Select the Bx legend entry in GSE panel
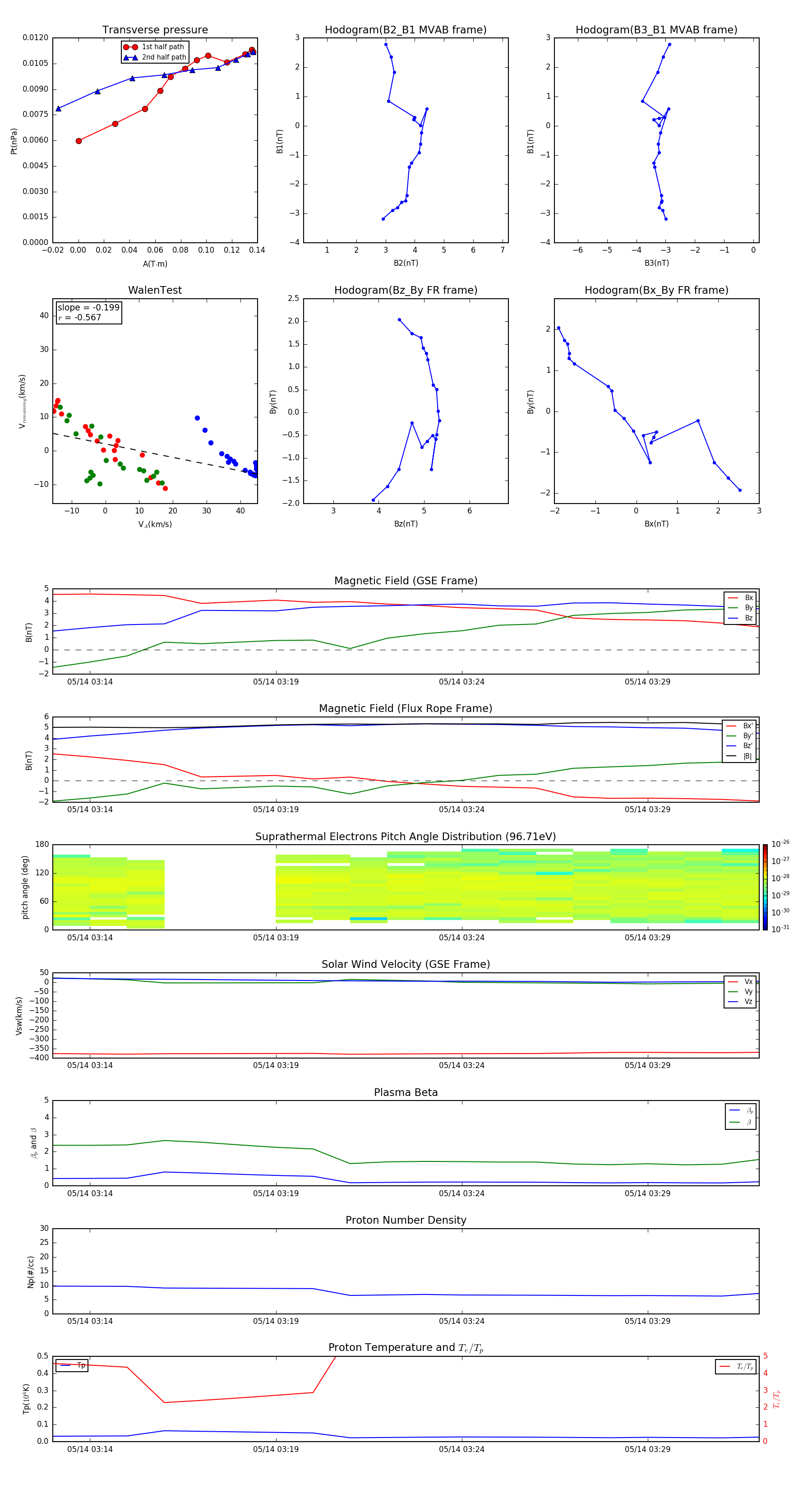Image resolution: width=812 pixels, height=1489 pixels. point(740,598)
